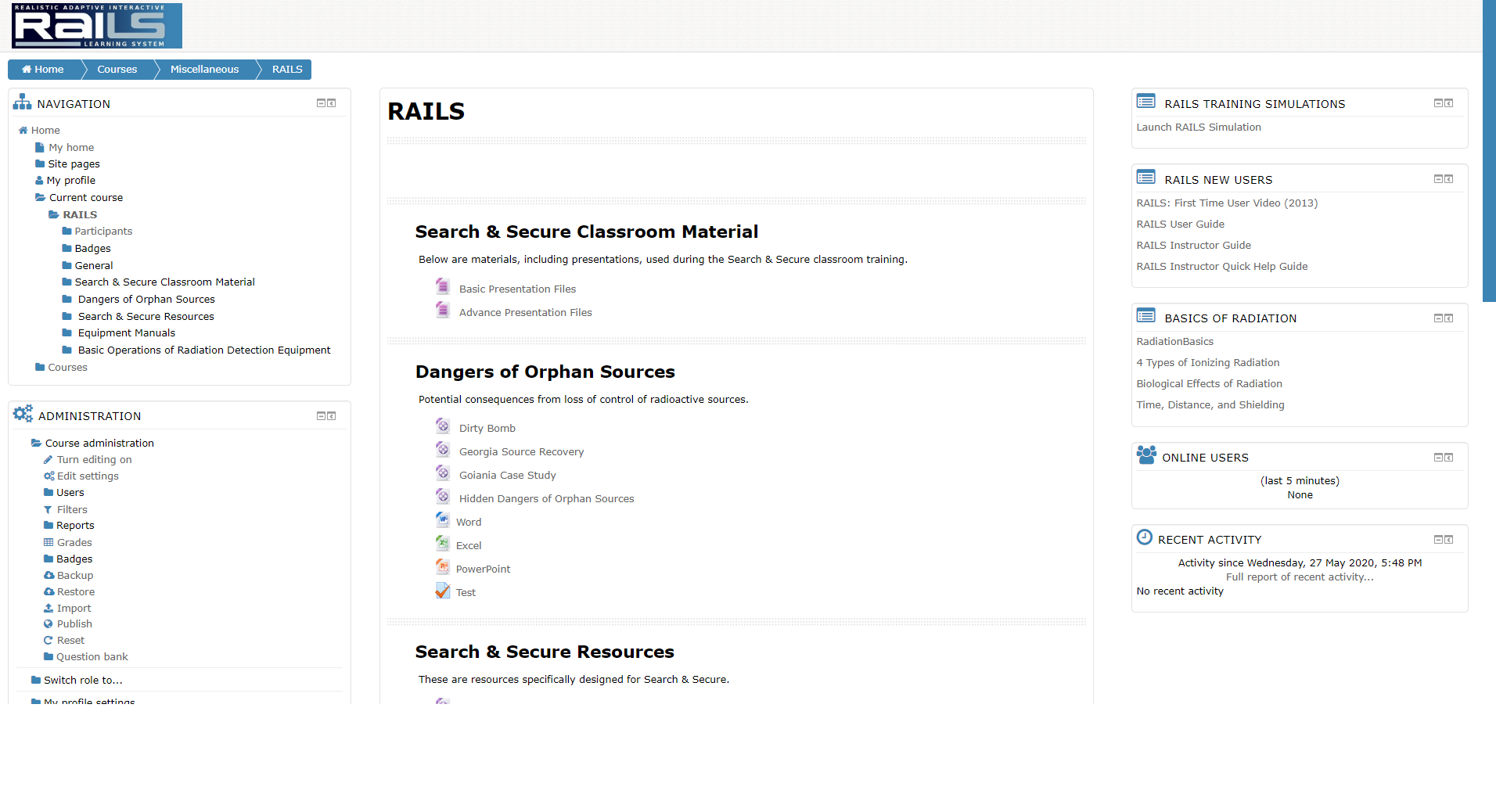
Task: Open the Excel file icon
Action: pos(443,544)
